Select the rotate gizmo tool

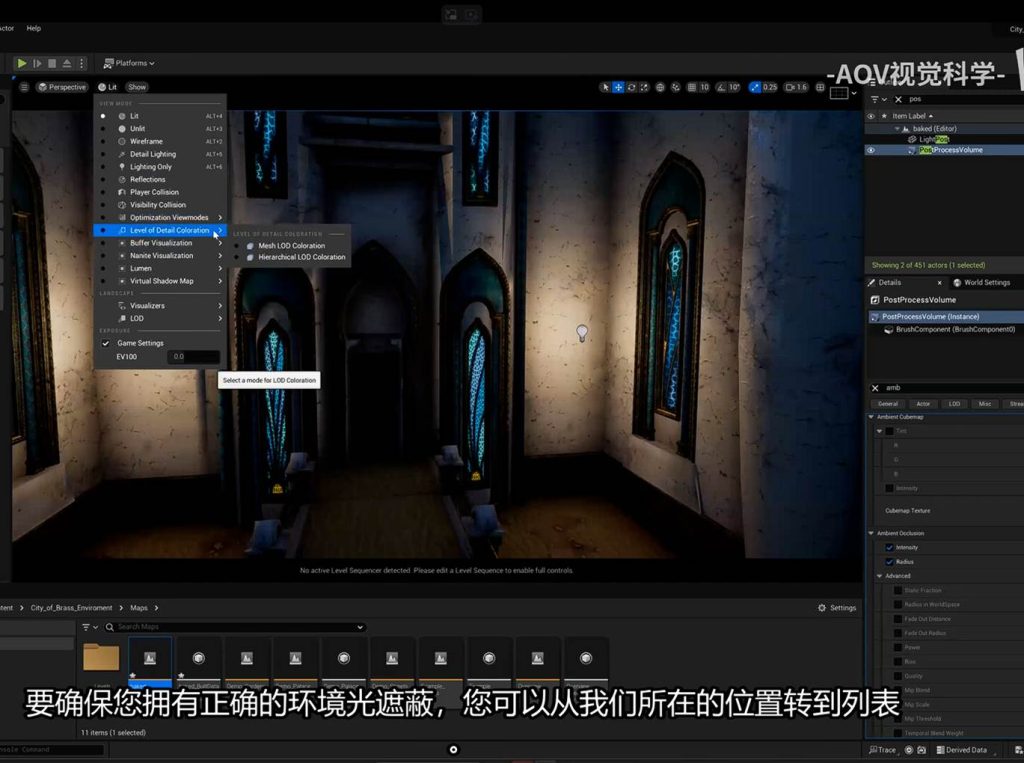click(x=632, y=87)
